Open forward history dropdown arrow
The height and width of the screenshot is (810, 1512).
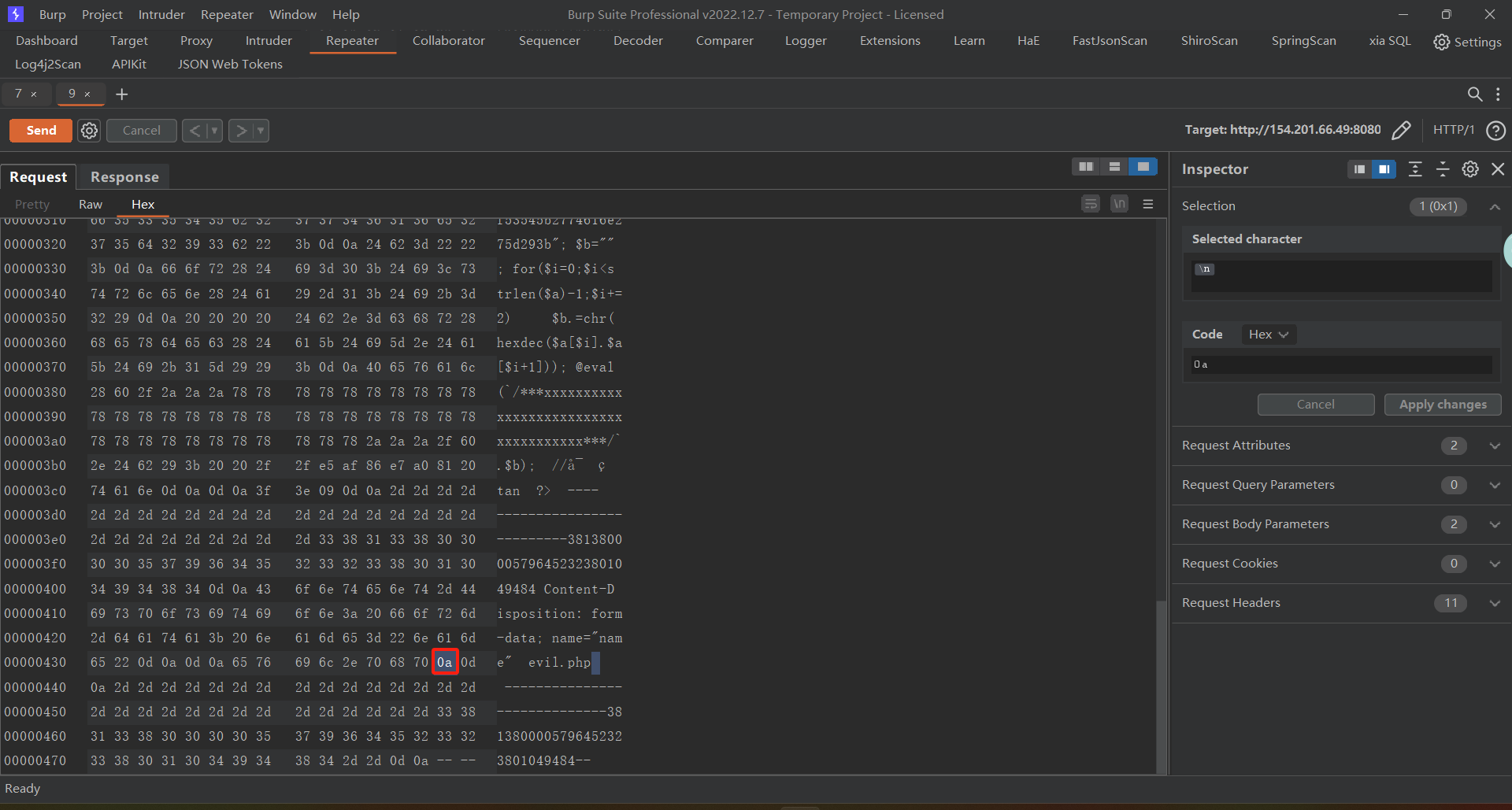(261, 131)
